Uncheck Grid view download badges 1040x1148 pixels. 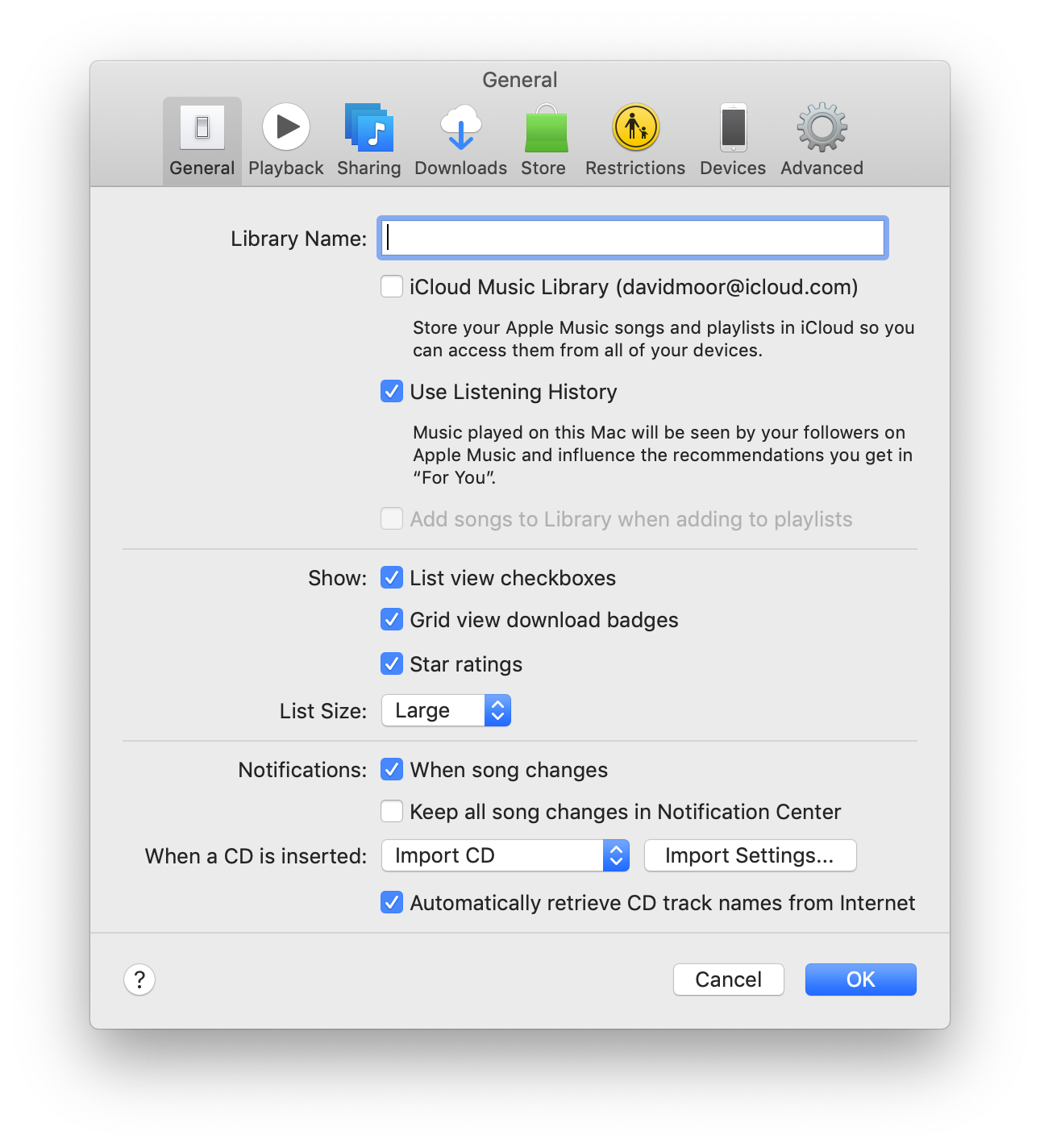(392, 619)
